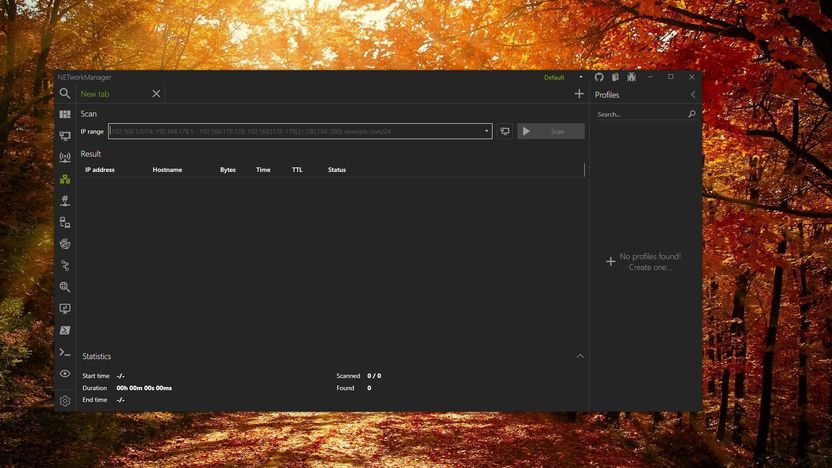832x468 pixels.
Task: Close the New tab
Action: point(156,94)
